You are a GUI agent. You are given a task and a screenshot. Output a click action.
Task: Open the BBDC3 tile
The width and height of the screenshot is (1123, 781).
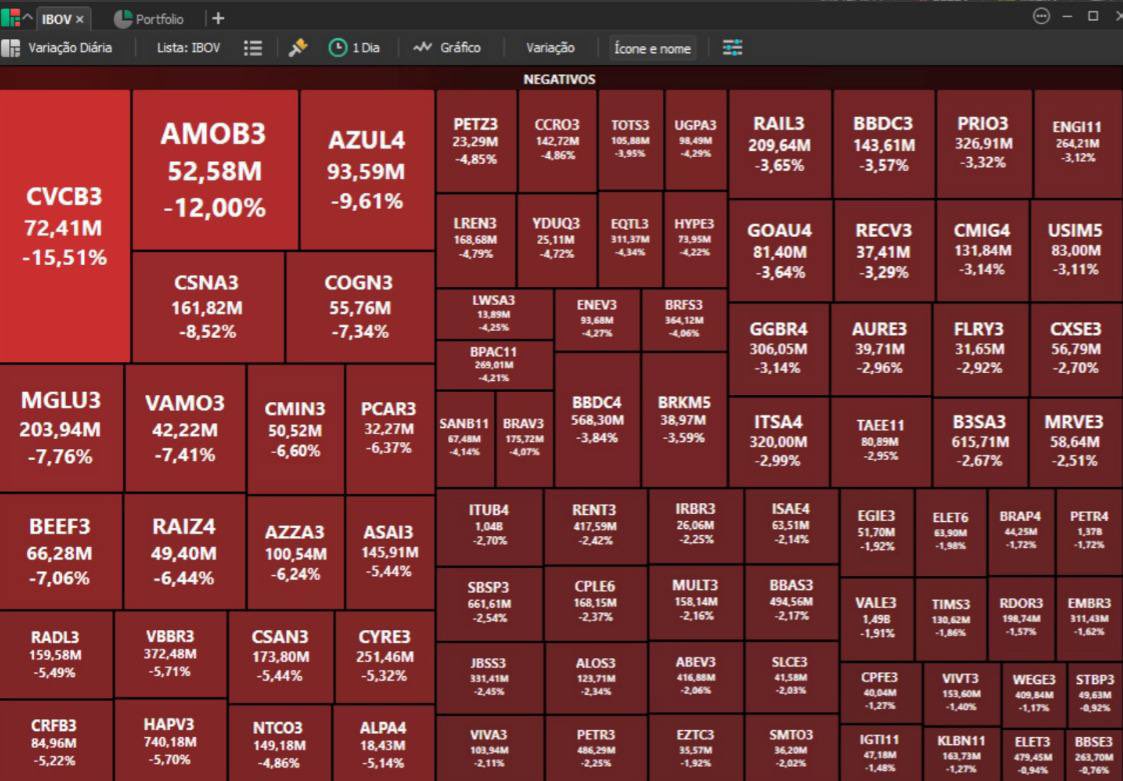pyautogui.click(x=884, y=144)
